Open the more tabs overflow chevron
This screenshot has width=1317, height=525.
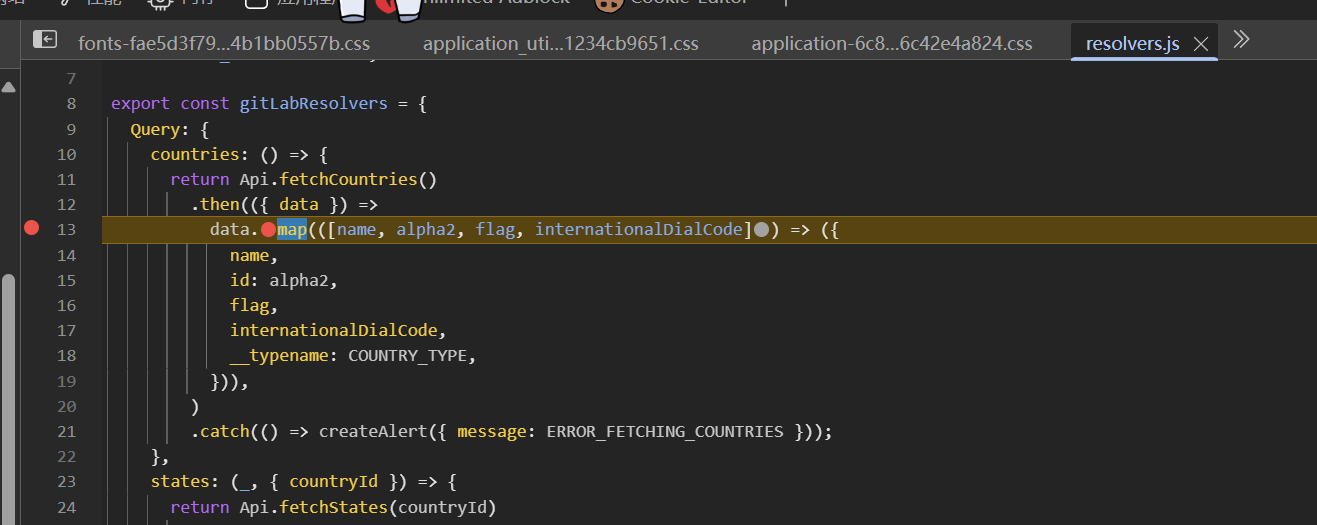pos(1241,40)
